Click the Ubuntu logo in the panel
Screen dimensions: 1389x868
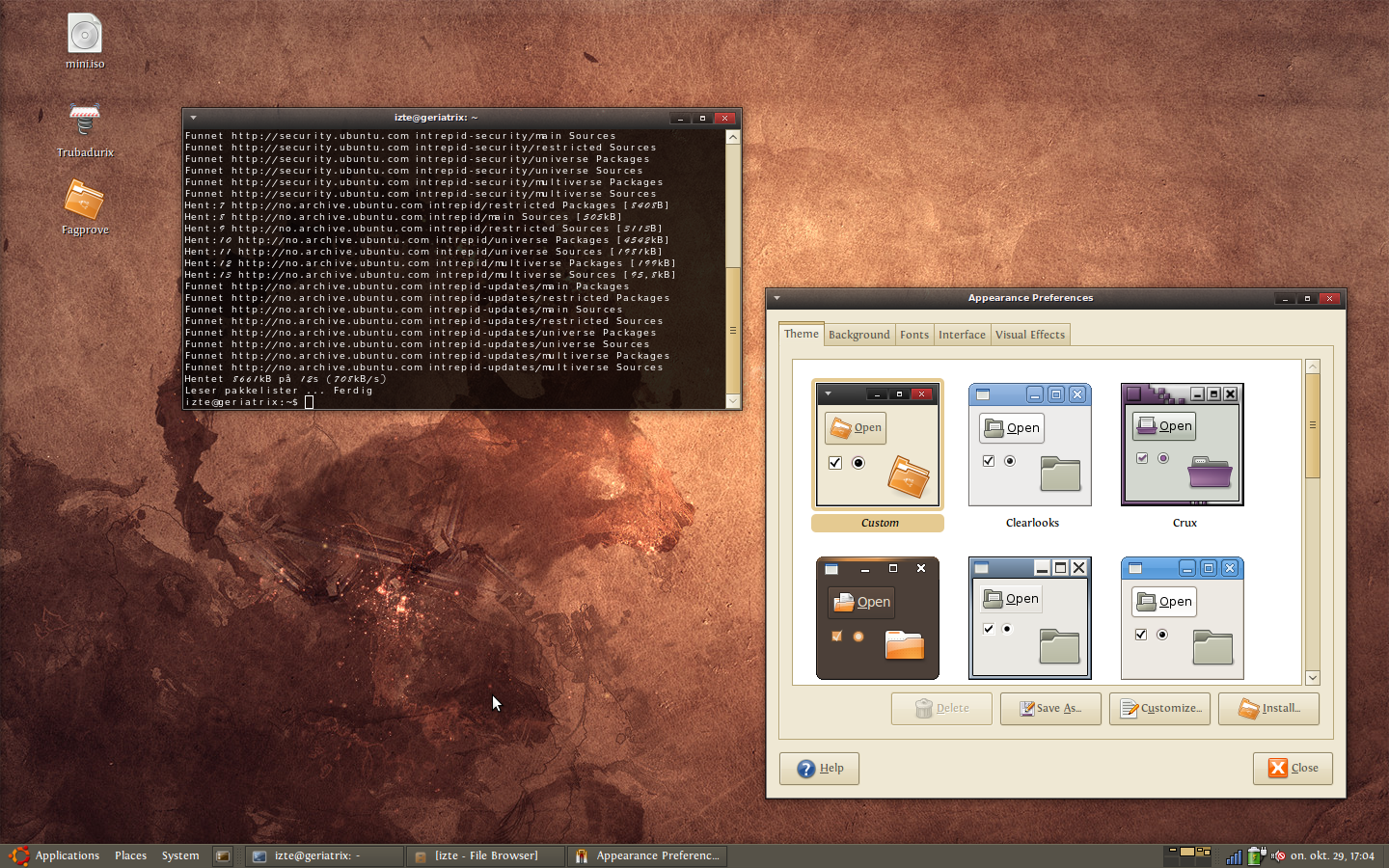click(18, 855)
